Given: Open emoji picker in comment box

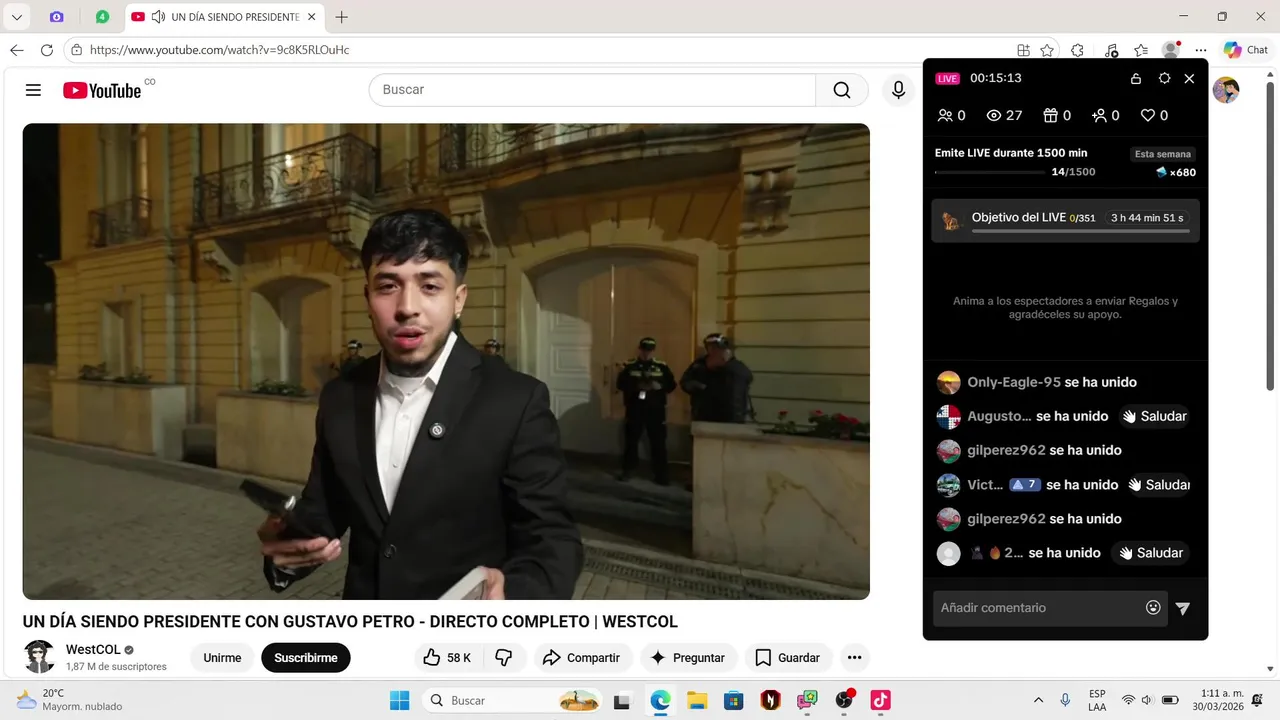Looking at the screenshot, I should pos(1153,608).
